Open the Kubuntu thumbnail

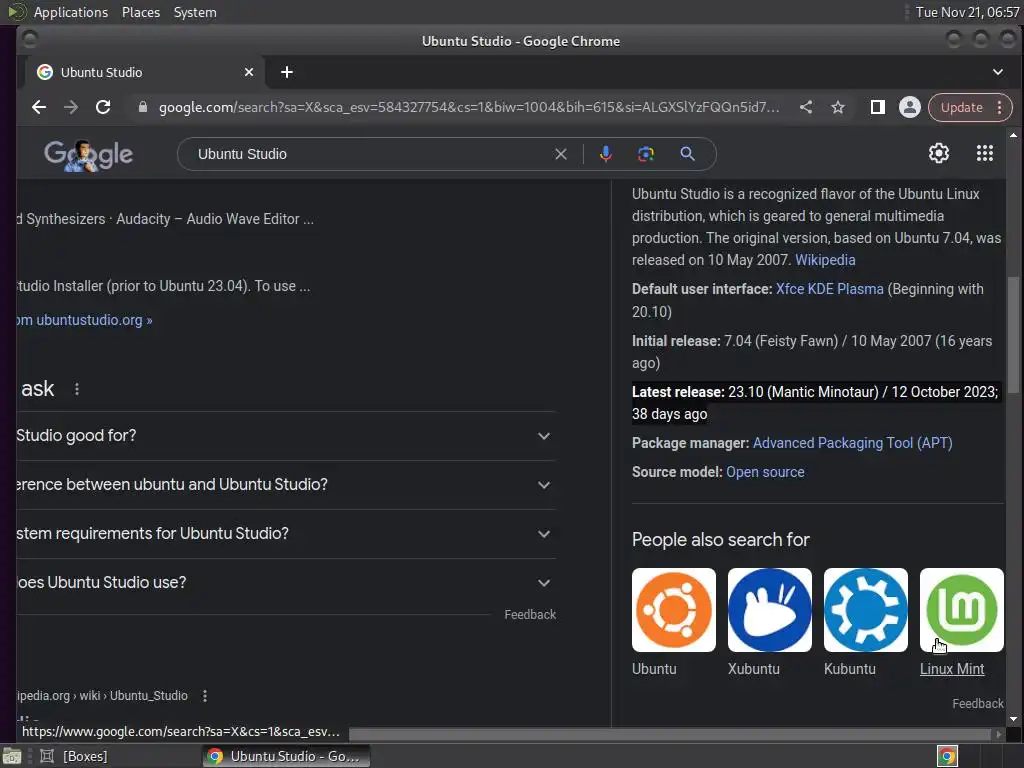865,610
